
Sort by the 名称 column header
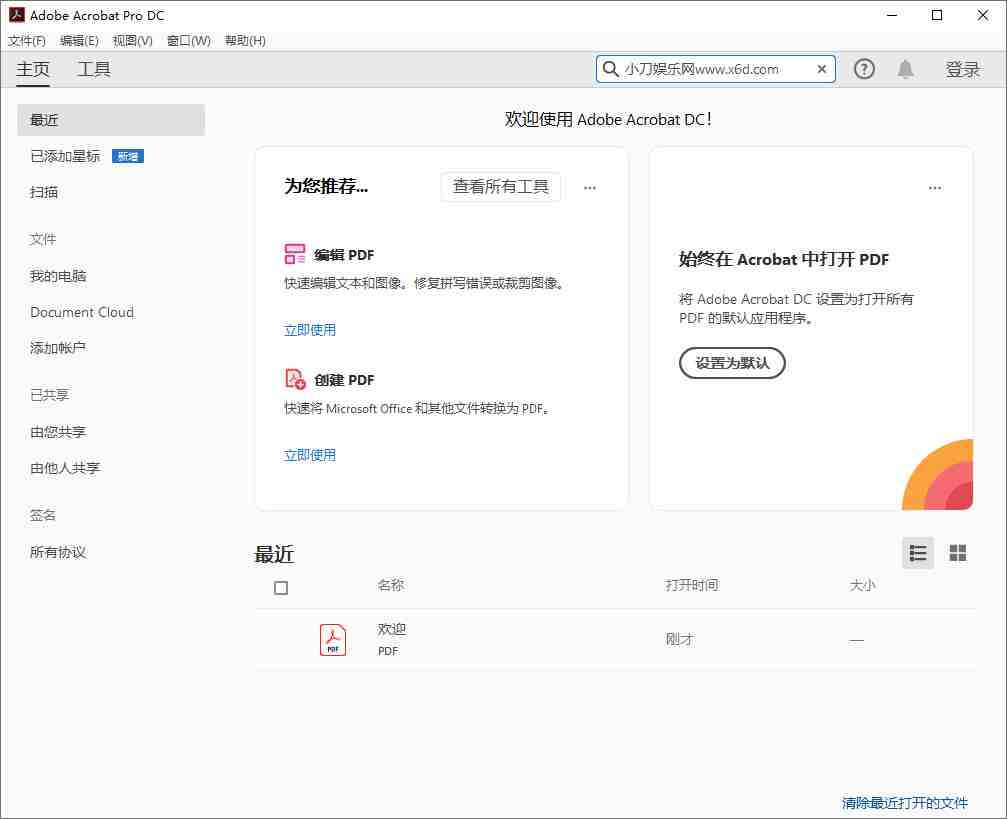click(x=390, y=585)
